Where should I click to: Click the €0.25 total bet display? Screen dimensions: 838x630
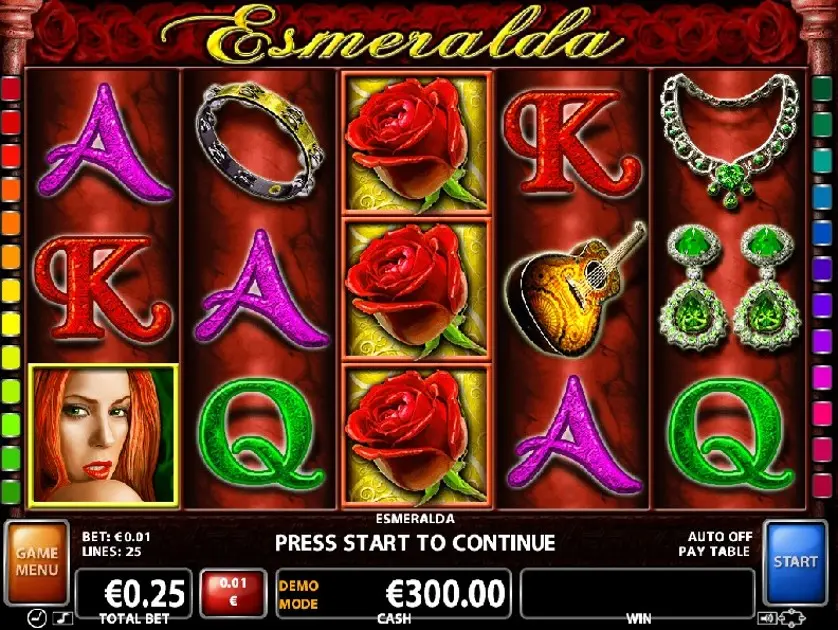pos(134,593)
